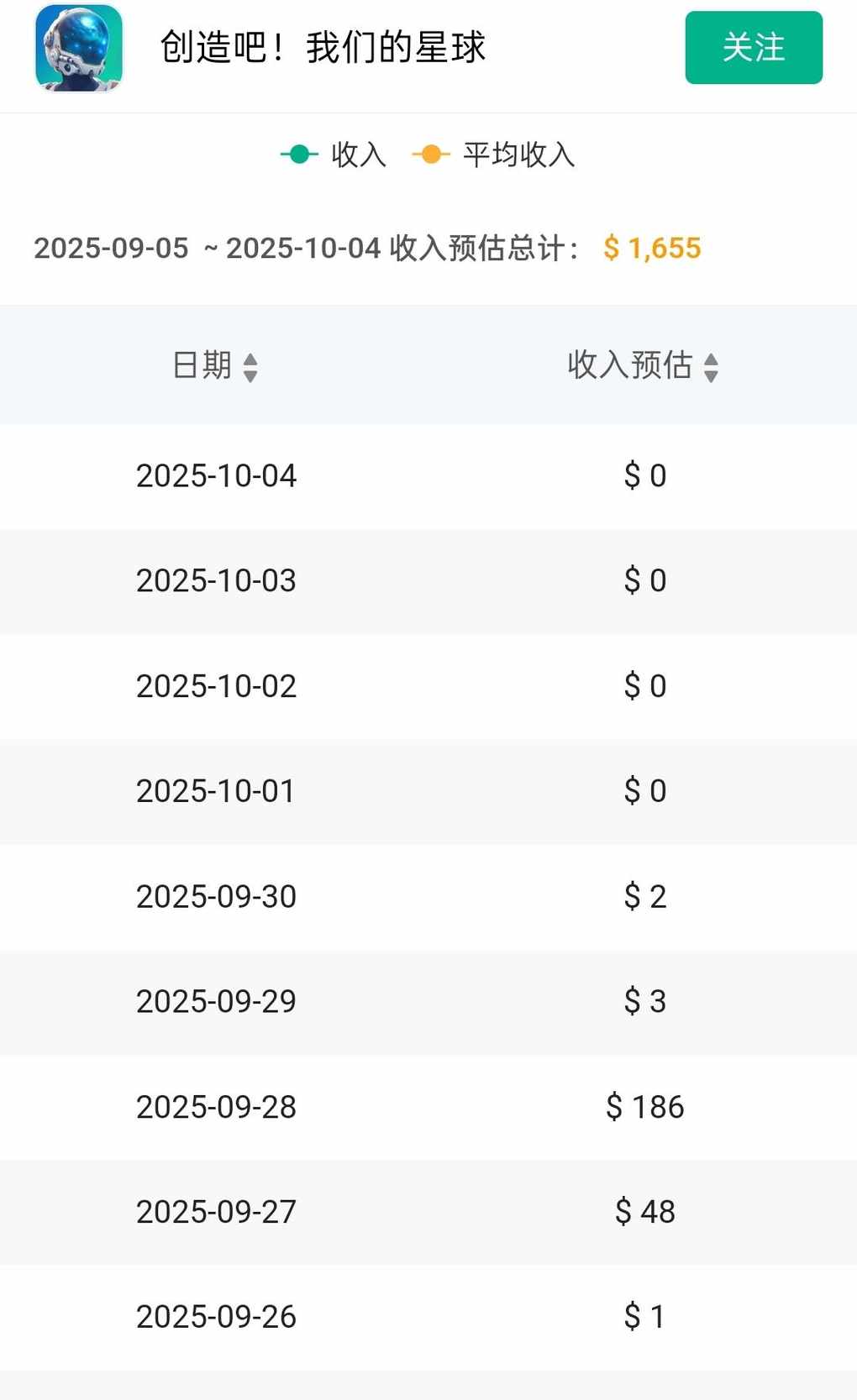Click the $ 1,655 total revenue figure
The width and height of the screenshot is (857, 1400).
[652, 248]
